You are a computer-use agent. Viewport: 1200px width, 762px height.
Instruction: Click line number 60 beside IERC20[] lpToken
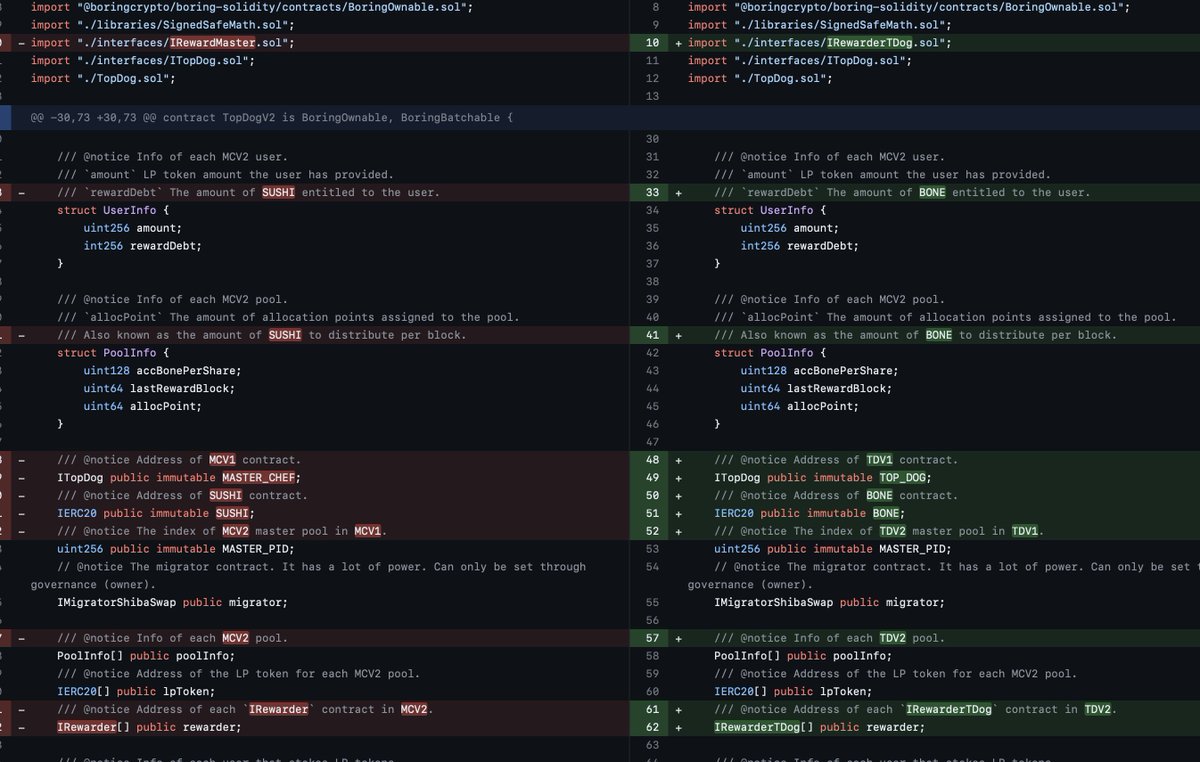click(x=652, y=691)
